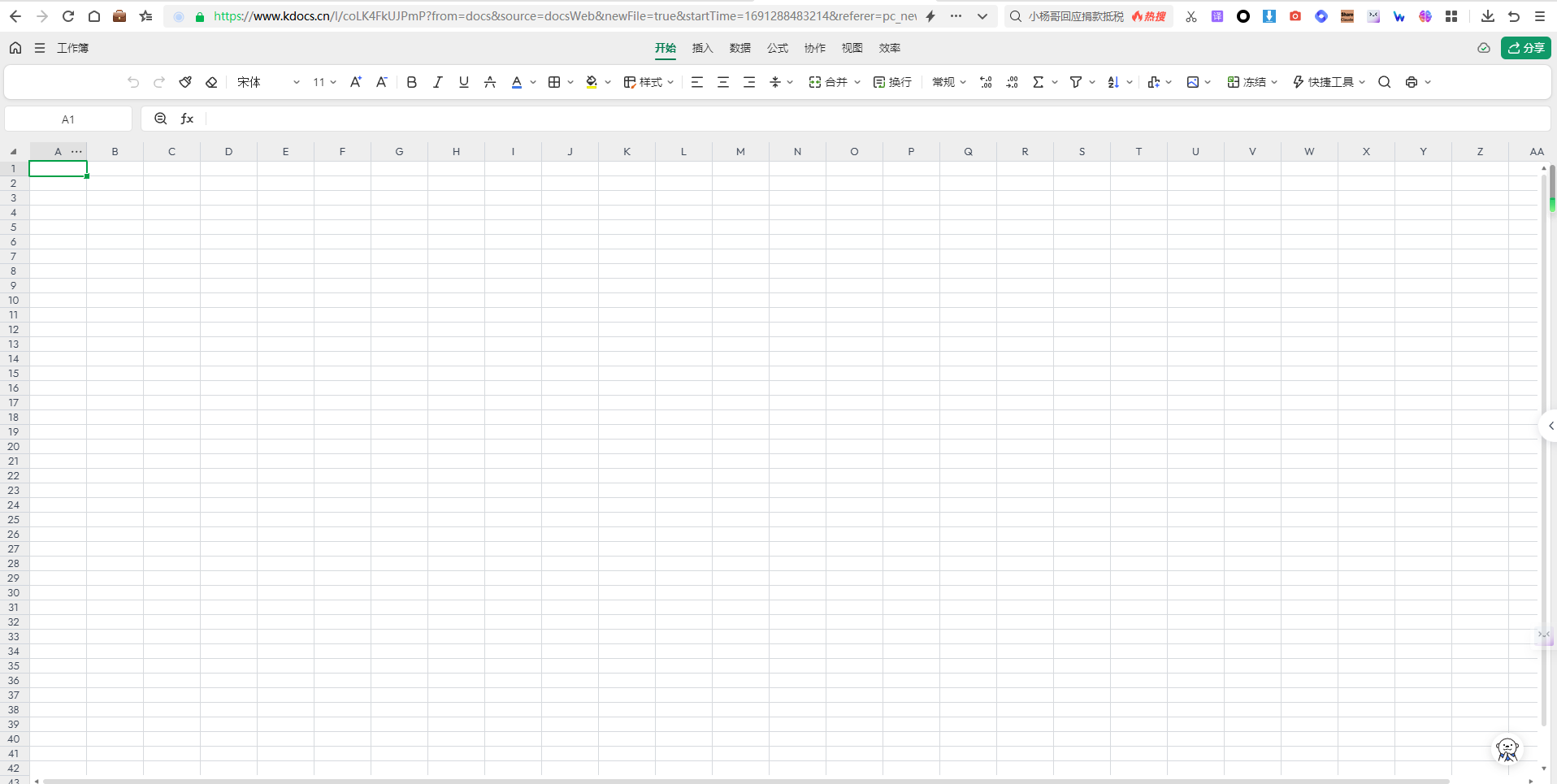The height and width of the screenshot is (784, 1557).
Task: Click the cloud sync status icon
Action: (x=1484, y=48)
